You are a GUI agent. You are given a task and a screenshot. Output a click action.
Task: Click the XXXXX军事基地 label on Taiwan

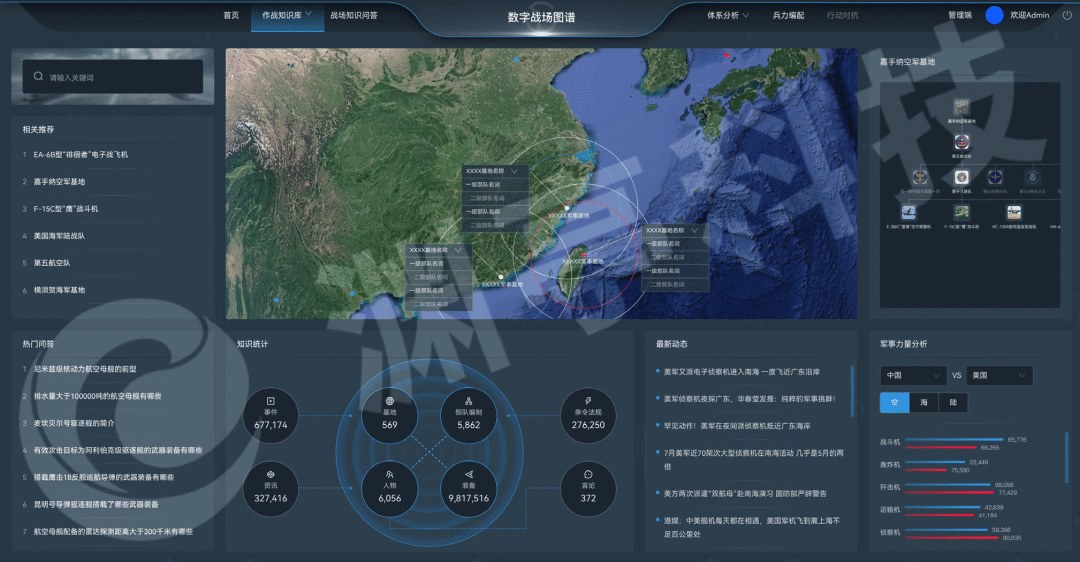click(x=582, y=262)
